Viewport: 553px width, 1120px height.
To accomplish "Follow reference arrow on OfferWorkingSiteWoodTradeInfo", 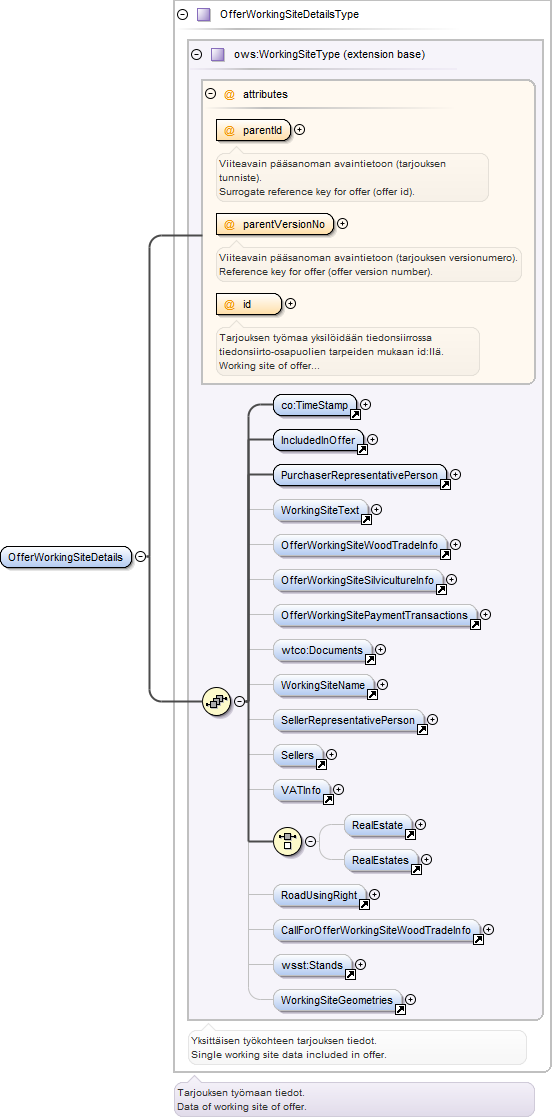I will pyautogui.click(x=445, y=554).
